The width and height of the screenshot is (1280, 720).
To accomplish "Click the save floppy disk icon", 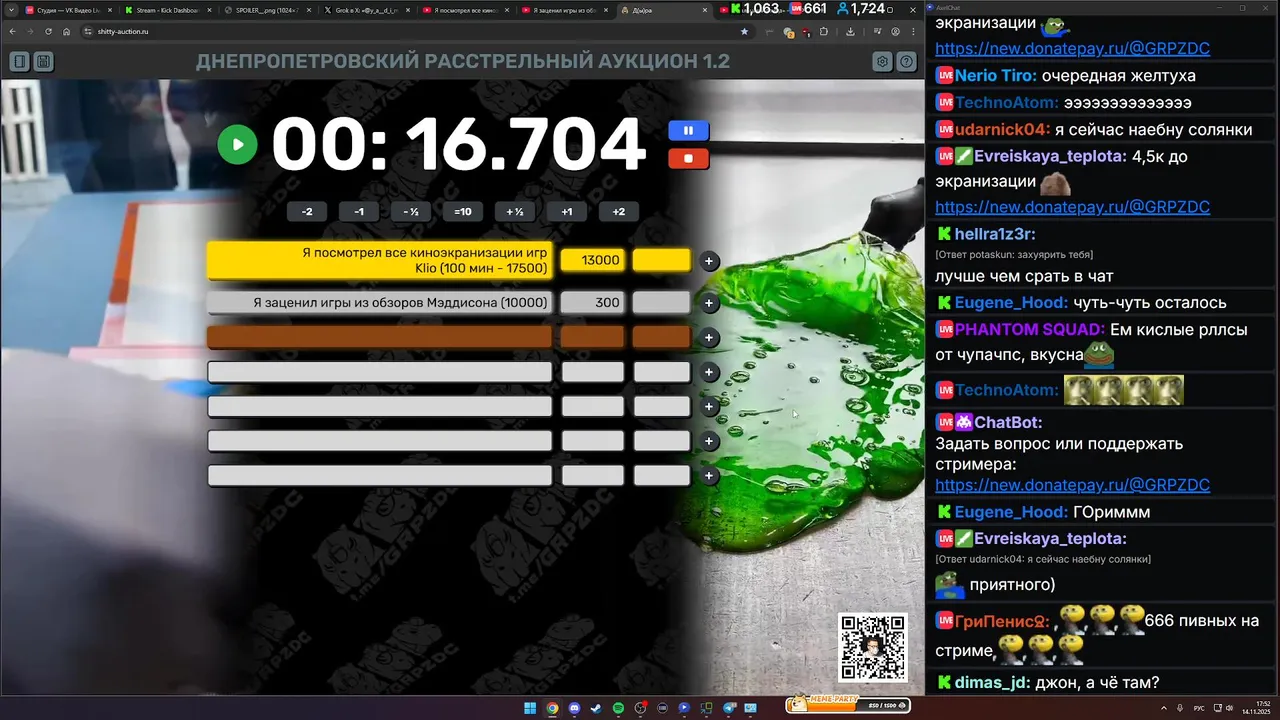I will coord(44,62).
